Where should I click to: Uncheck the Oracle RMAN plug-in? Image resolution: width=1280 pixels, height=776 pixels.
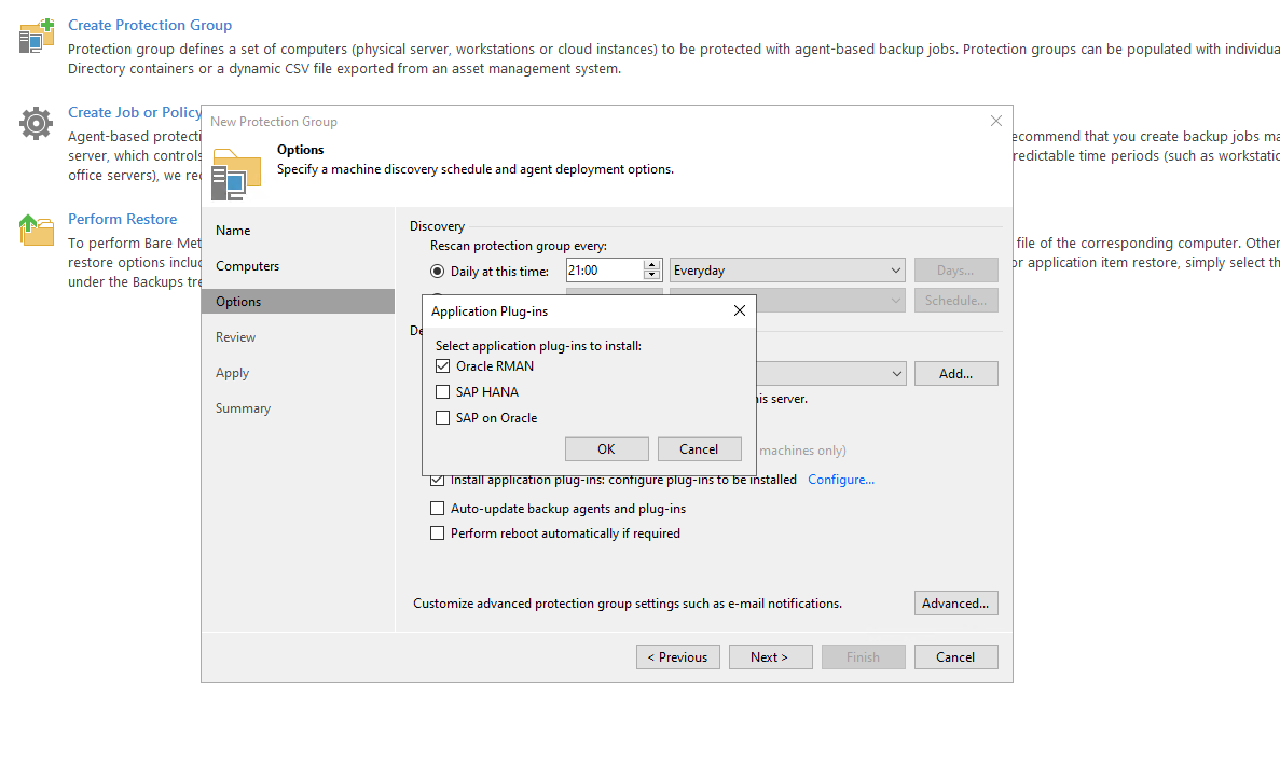point(443,366)
